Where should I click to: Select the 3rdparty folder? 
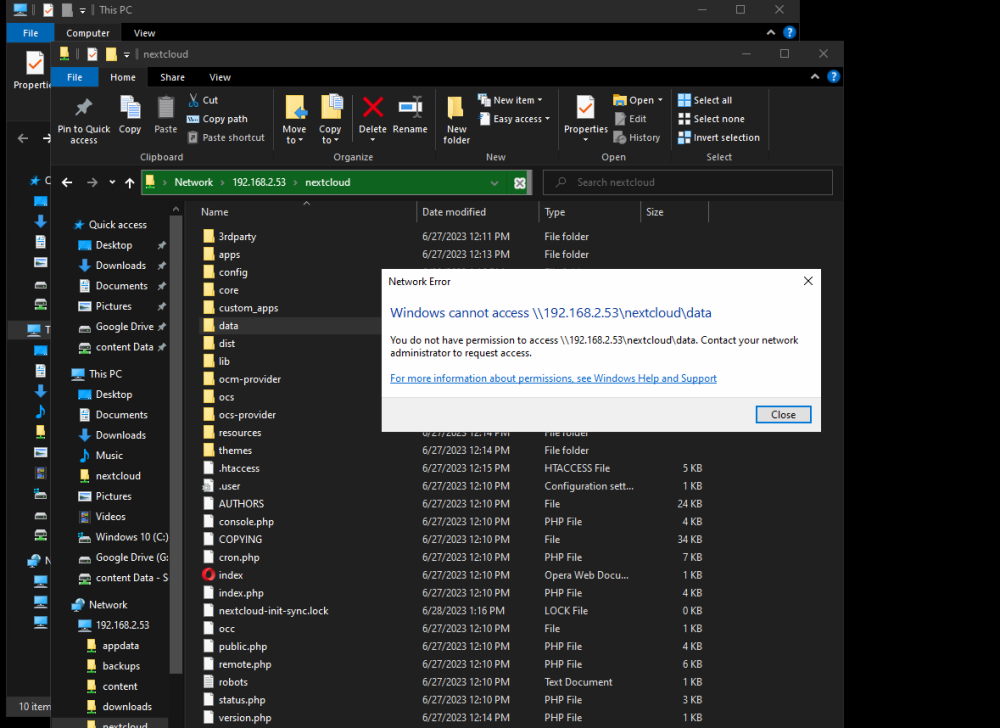point(237,237)
